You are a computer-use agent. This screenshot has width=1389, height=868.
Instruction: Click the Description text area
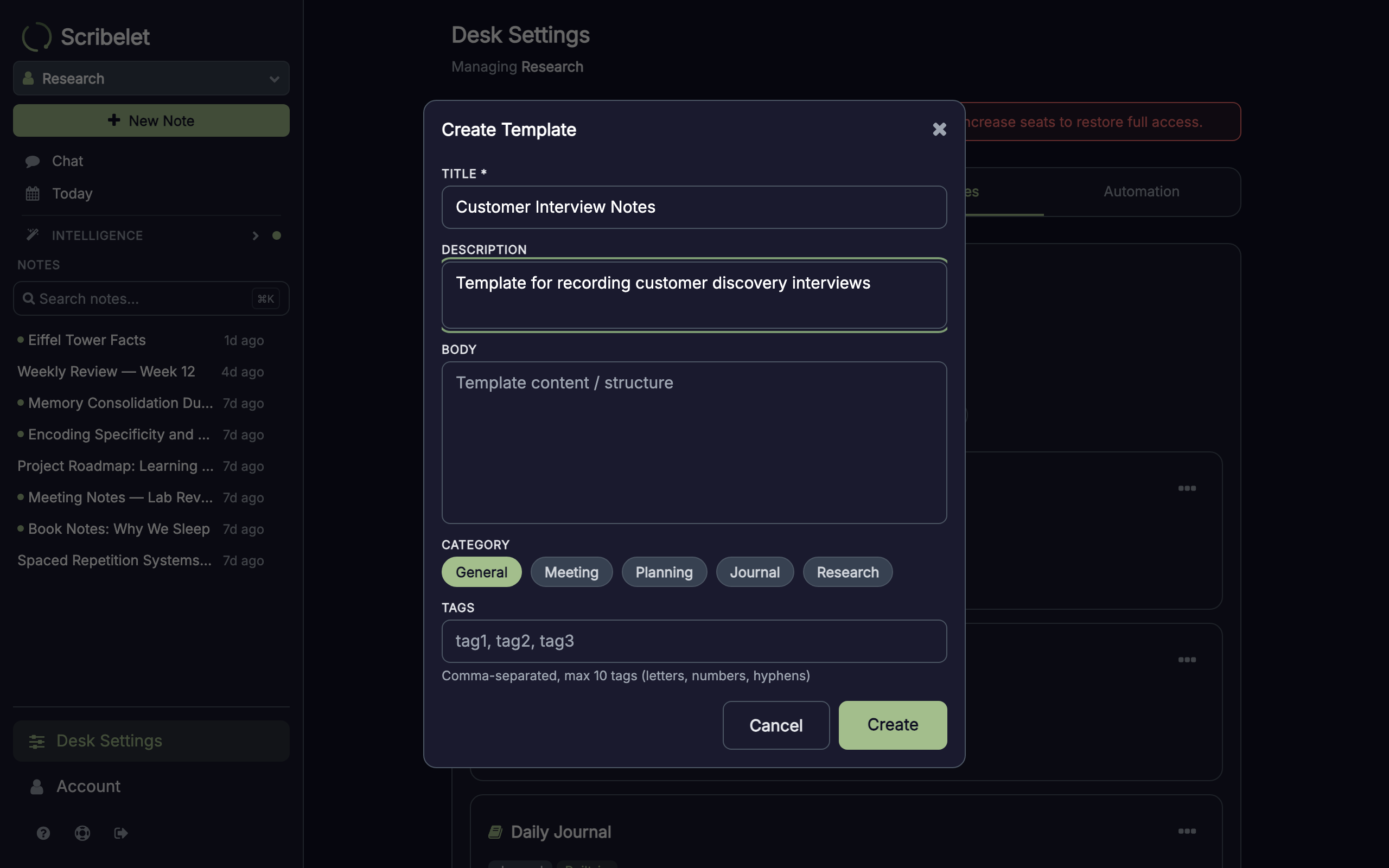694,295
